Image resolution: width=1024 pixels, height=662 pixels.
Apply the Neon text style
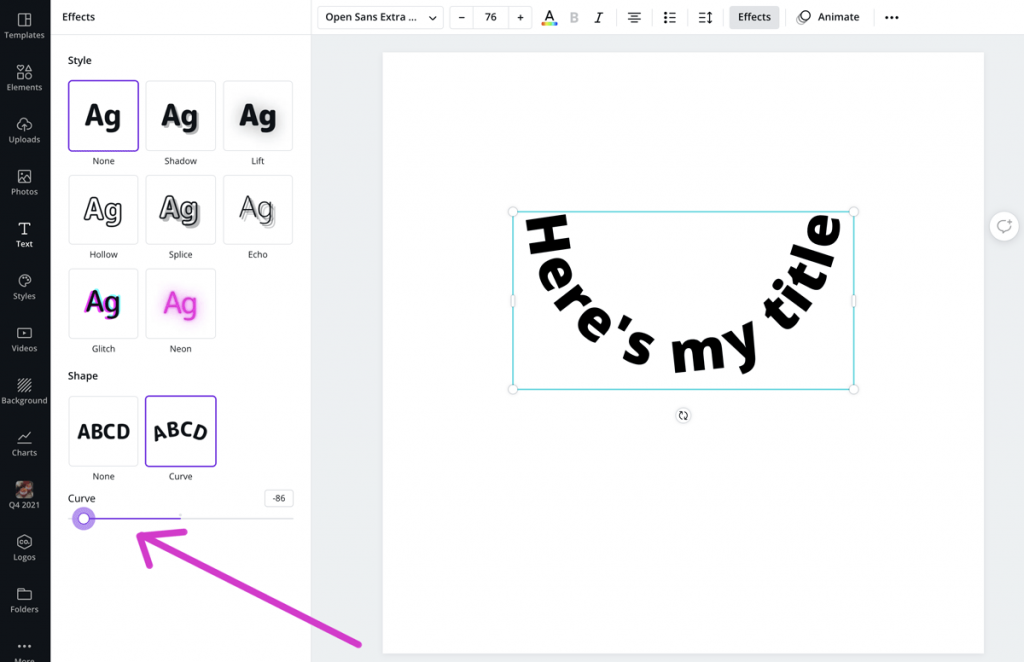pyautogui.click(x=180, y=304)
